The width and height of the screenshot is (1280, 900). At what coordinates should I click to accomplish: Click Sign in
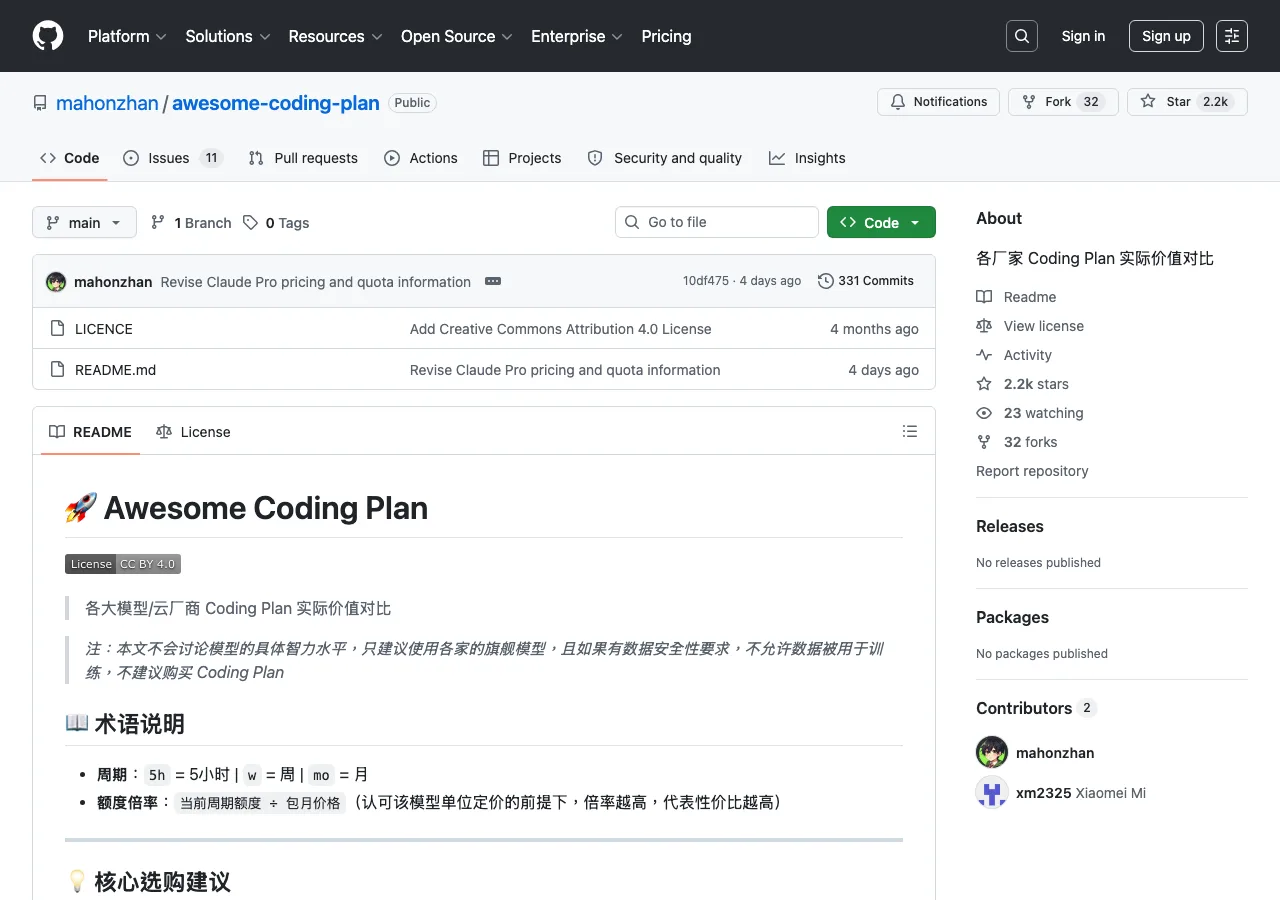[1083, 36]
